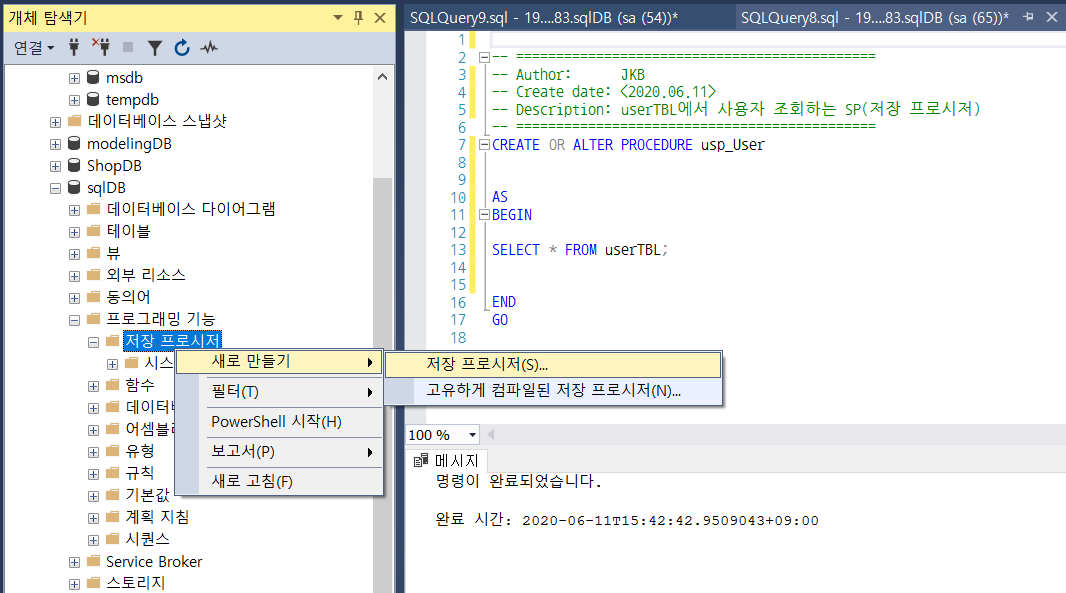
Task: Click the ShopDB database cylinder icon
Action: (74, 165)
